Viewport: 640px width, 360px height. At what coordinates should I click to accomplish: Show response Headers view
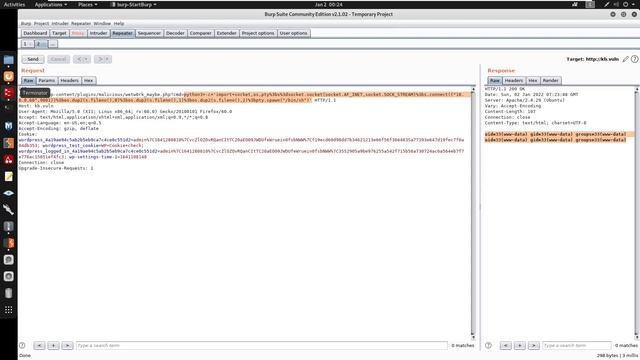pyautogui.click(x=513, y=80)
